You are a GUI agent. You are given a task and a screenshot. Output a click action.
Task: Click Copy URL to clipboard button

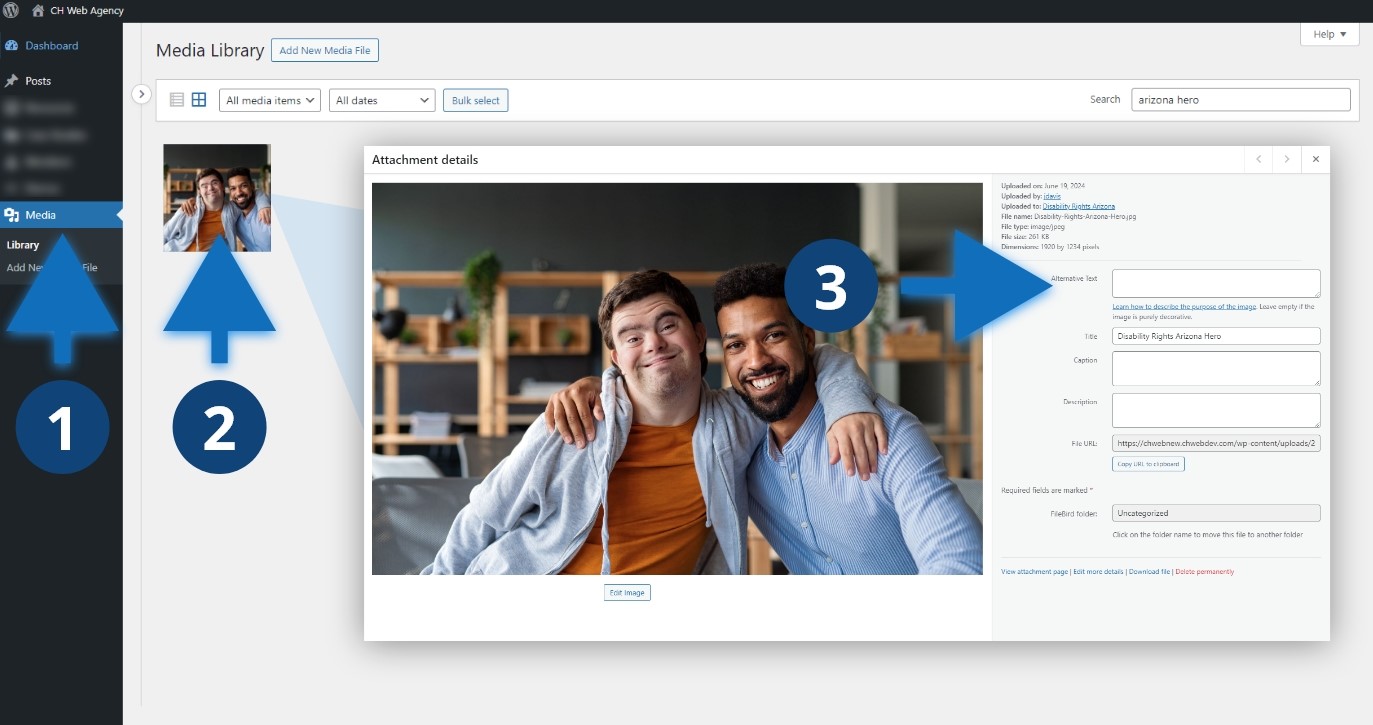coord(1148,464)
